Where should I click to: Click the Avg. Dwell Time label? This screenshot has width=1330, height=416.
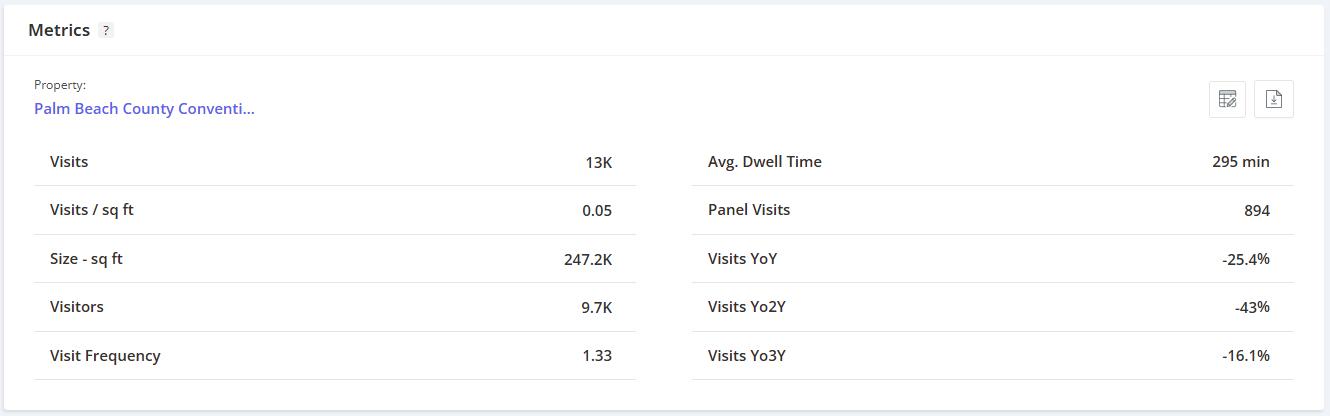click(x=764, y=162)
